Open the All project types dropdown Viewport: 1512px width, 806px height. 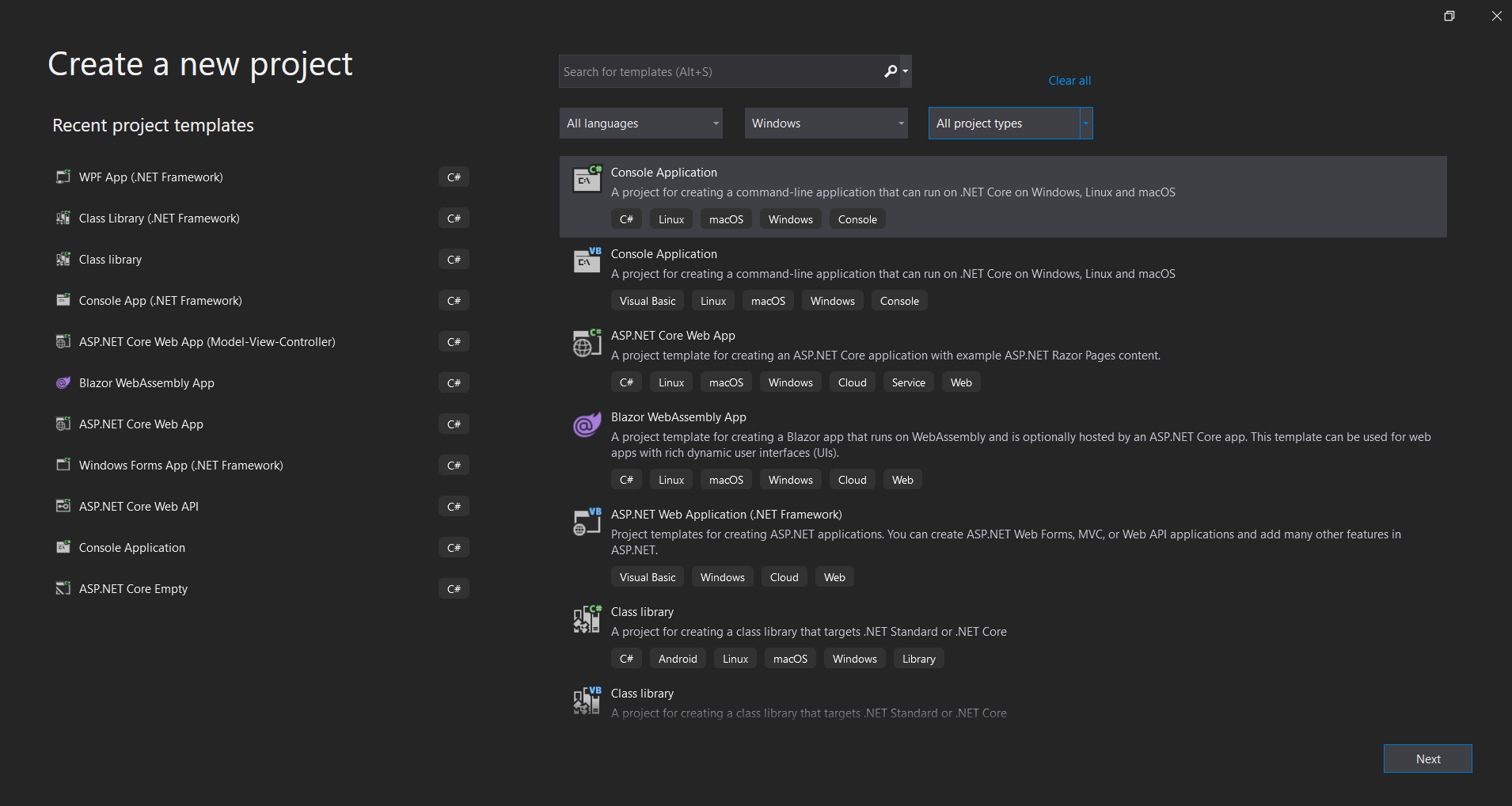point(1011,124)
